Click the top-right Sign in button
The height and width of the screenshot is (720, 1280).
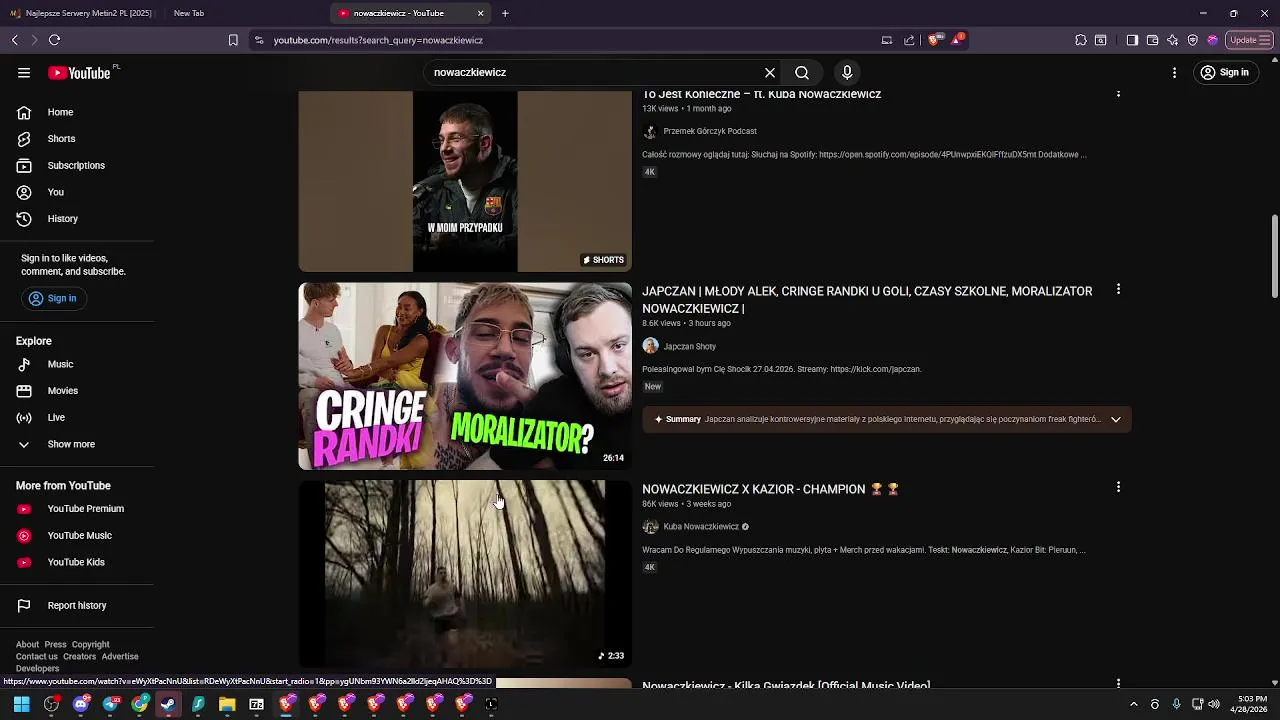click(x=1225, y=72)
